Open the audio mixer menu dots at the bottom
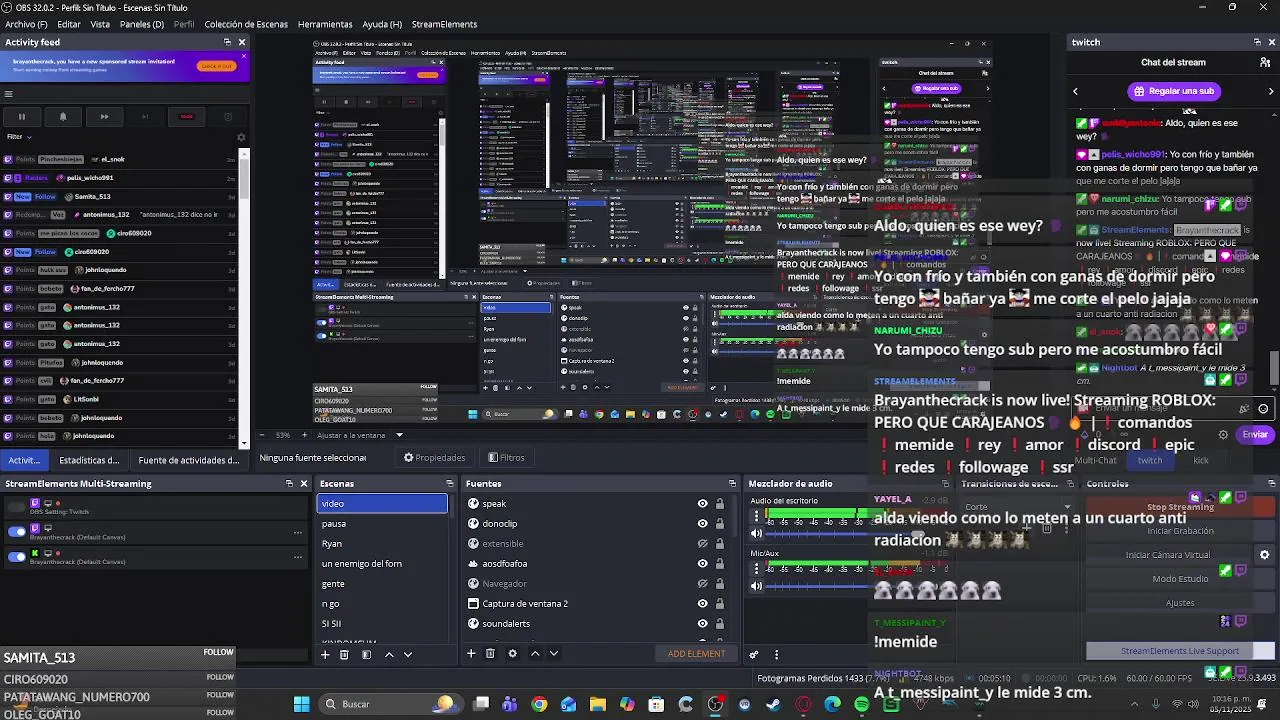The image size is (1280, 720). [x=776, y=655]
